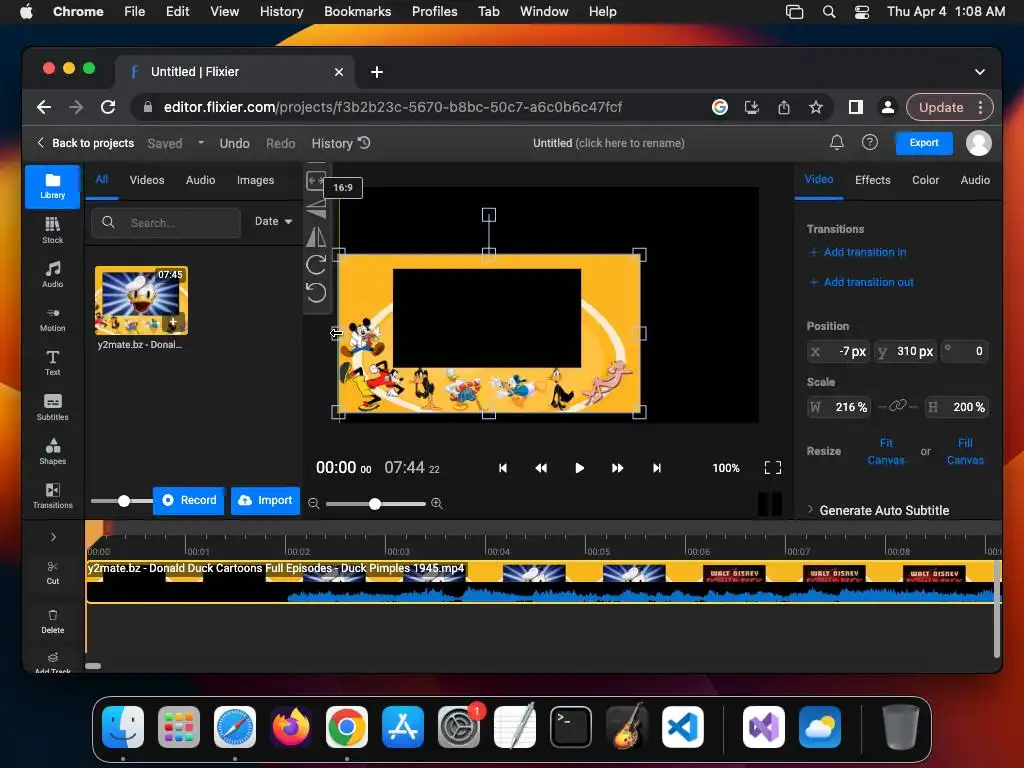The image size is (1024, 768).
Task: Open the Chrome tab search chevron
Action: click(x=980, y=72)
